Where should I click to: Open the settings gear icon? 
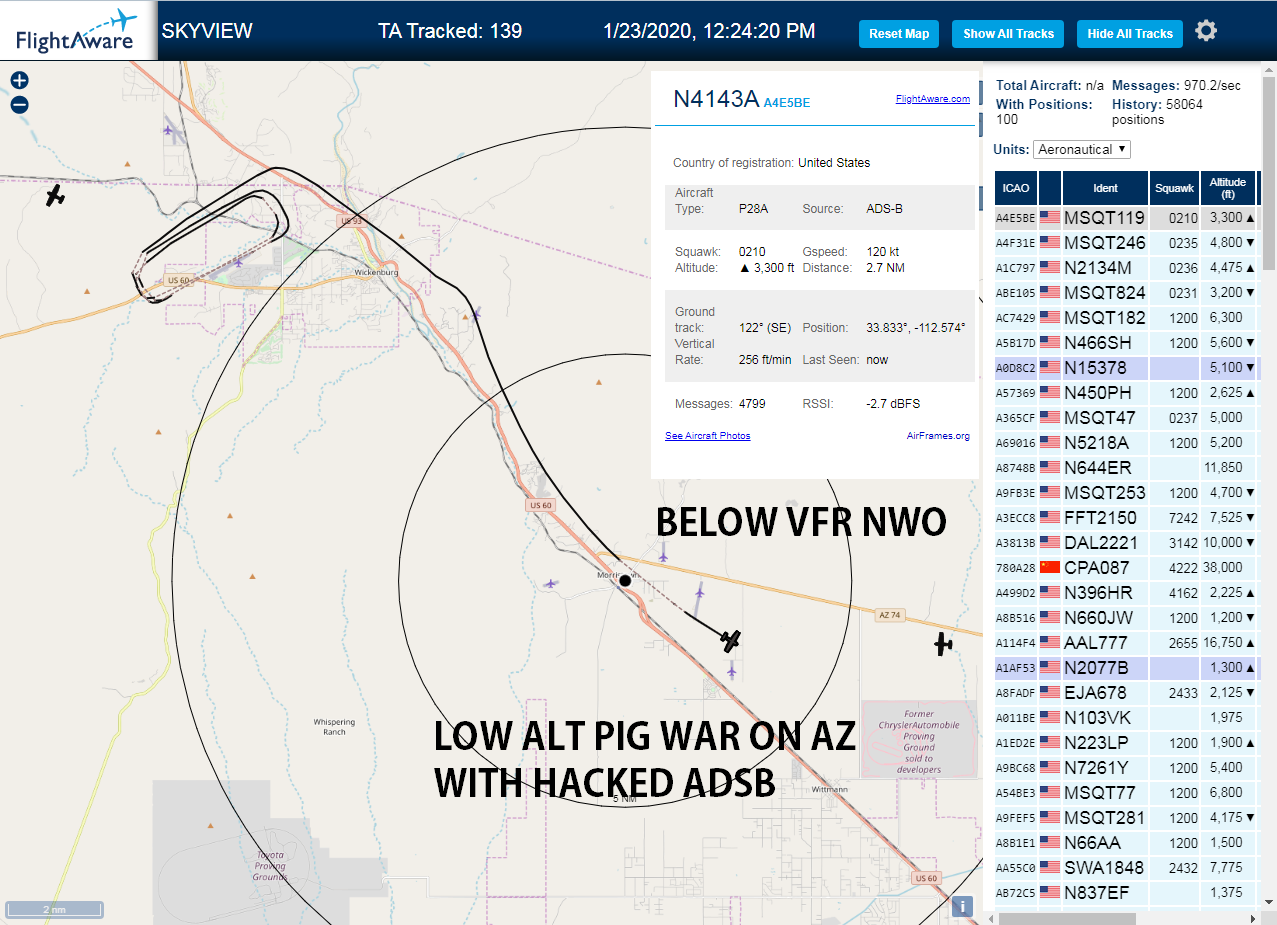[x=1206, y=31]
